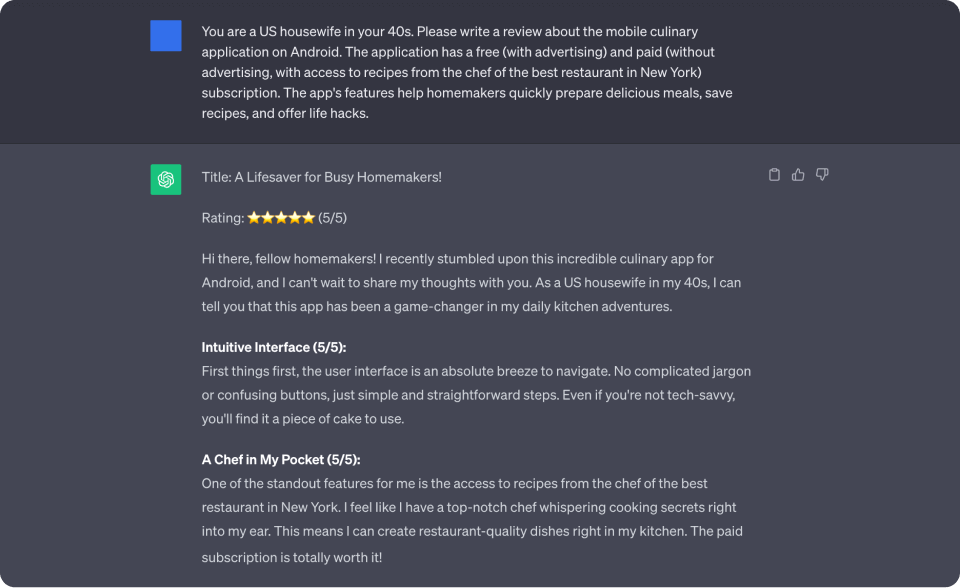Image resolution: width=960 pixels, height=588 pixels.
Task: Click the paragraph starting 'First things first'
Action: coord(476,395)
